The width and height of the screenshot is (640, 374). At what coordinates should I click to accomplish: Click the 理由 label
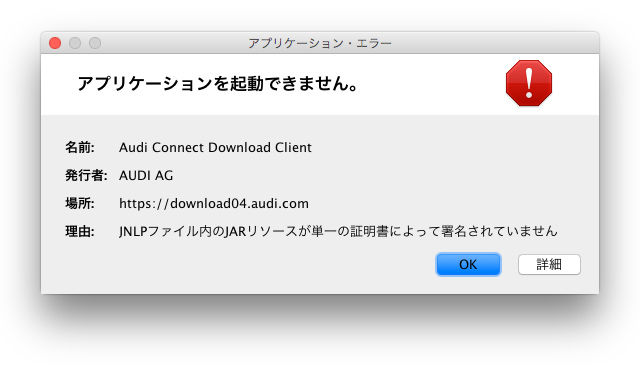point(80,231)
